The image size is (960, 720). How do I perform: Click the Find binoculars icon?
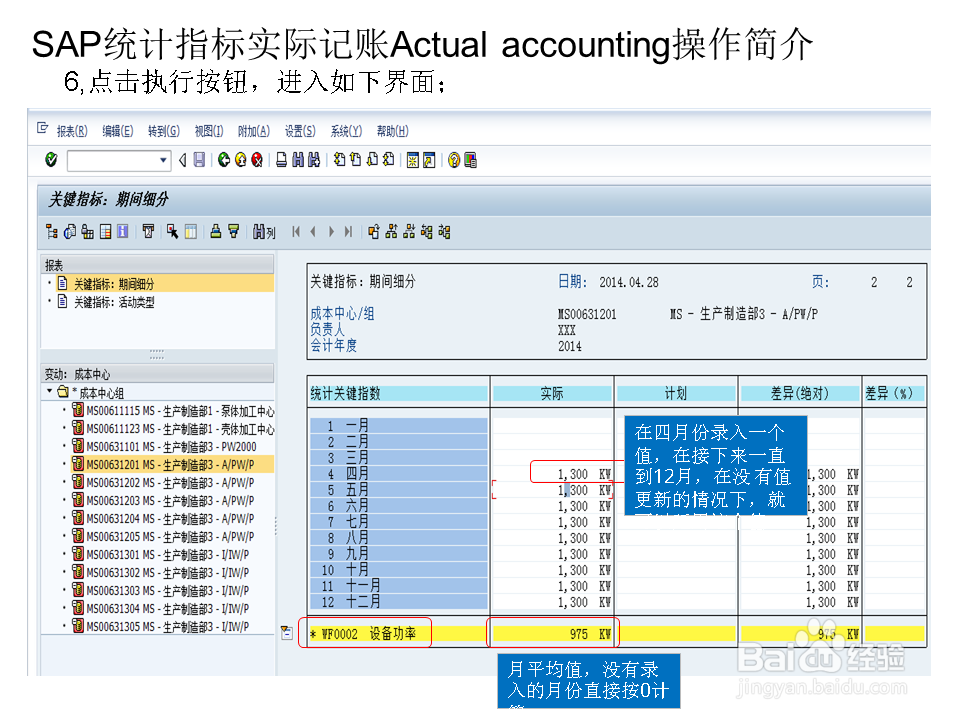[298, 160]
